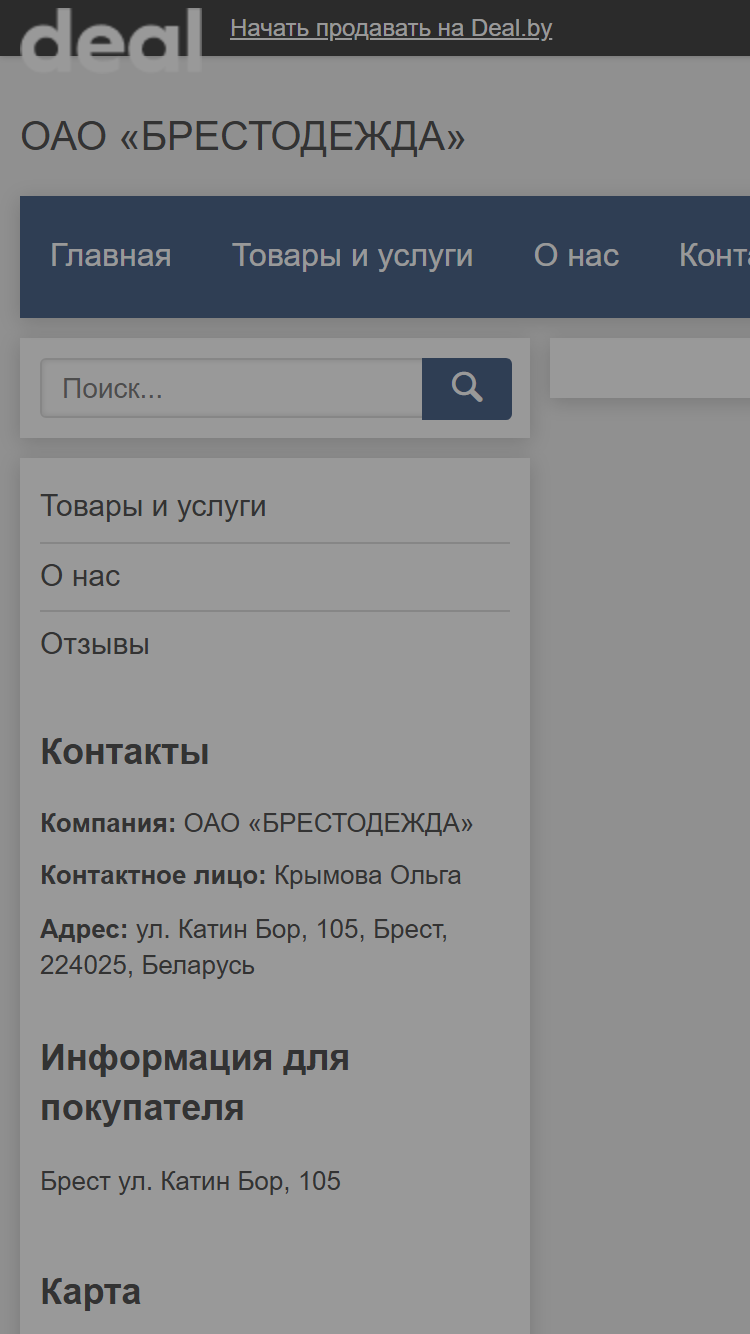This screenshot has width=750, height=1334.
Task: Click the Карта heading
Action: coord(90,1292)
